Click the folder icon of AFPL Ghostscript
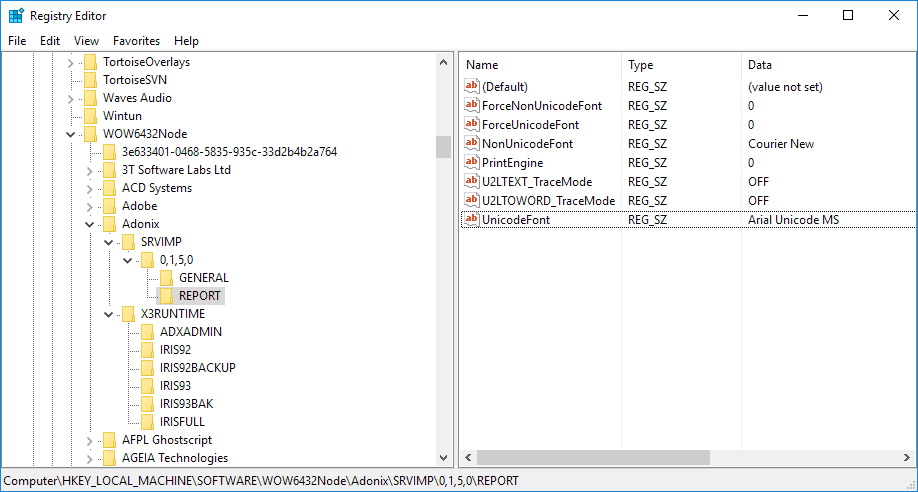918x492 pixels. [x=109, y=440]
